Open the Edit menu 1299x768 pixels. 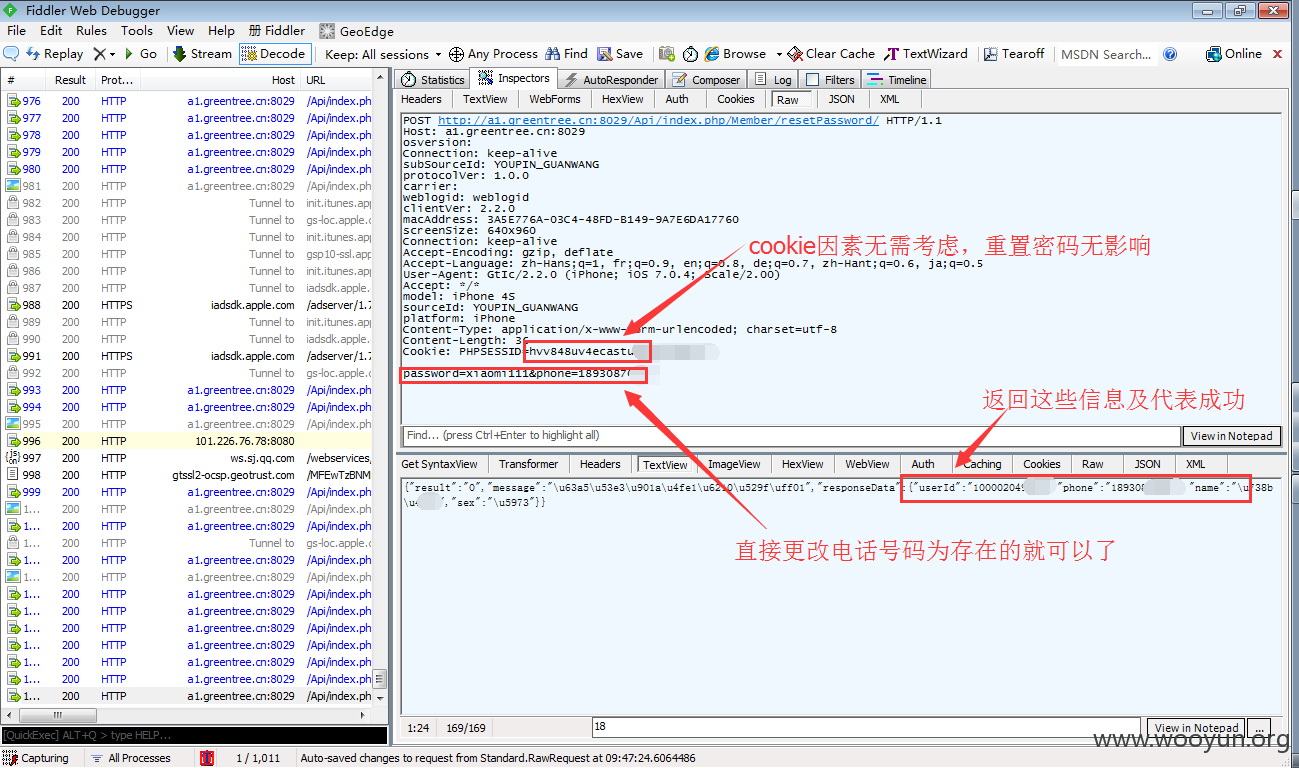click(x=51, y=31)
